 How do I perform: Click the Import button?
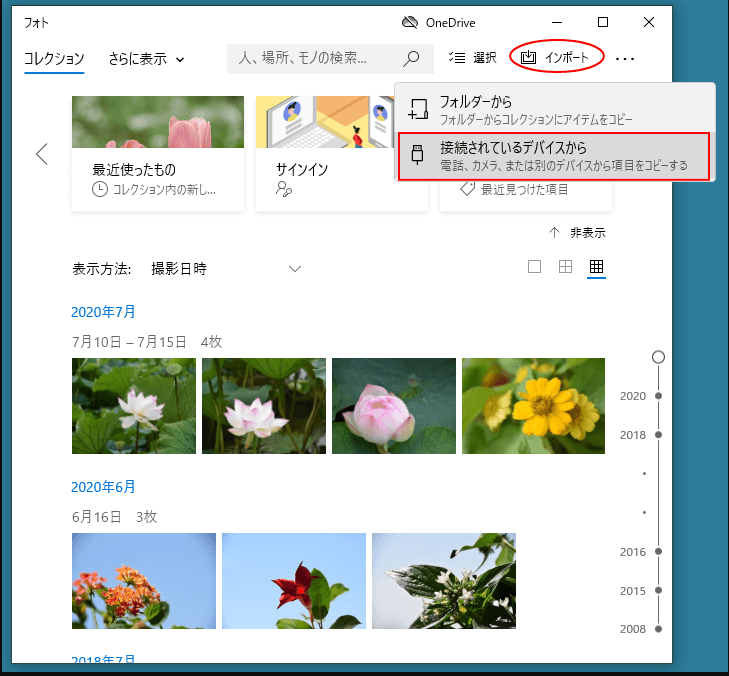(x=556, y=58)
